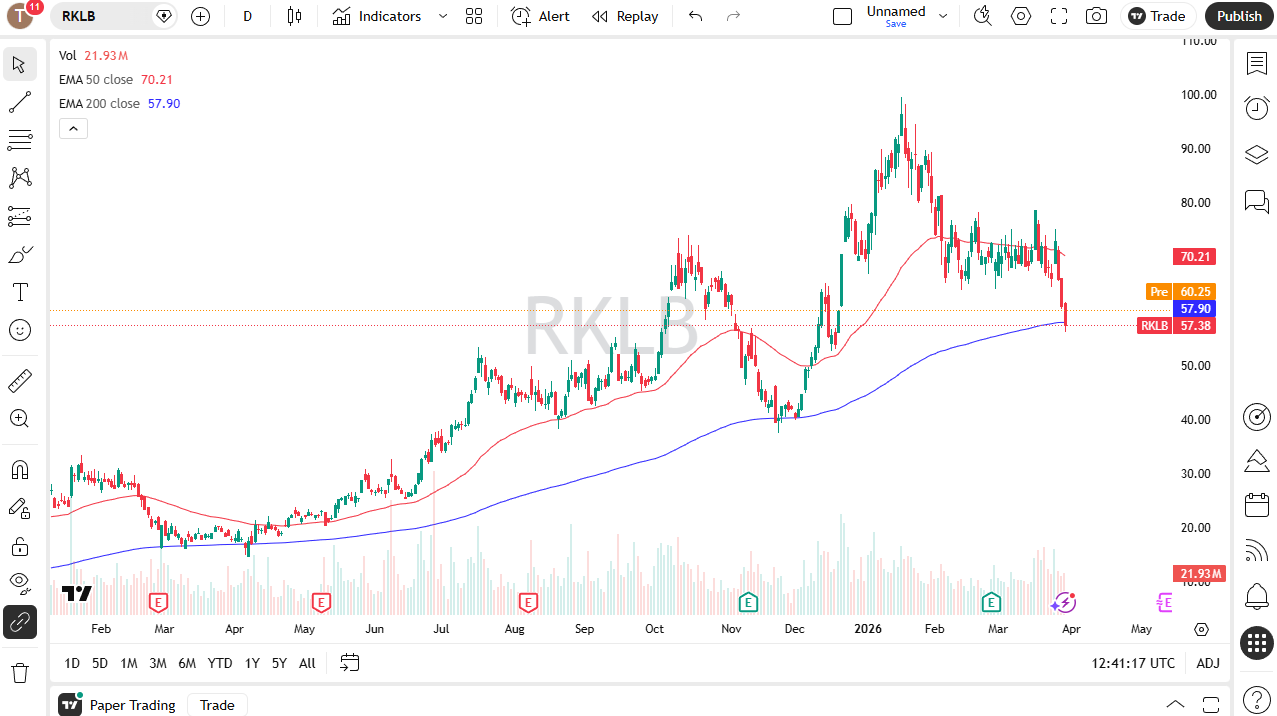Open the emoji icons tool
This screenshot has width=1277, height=716.
tap(19, 330)
